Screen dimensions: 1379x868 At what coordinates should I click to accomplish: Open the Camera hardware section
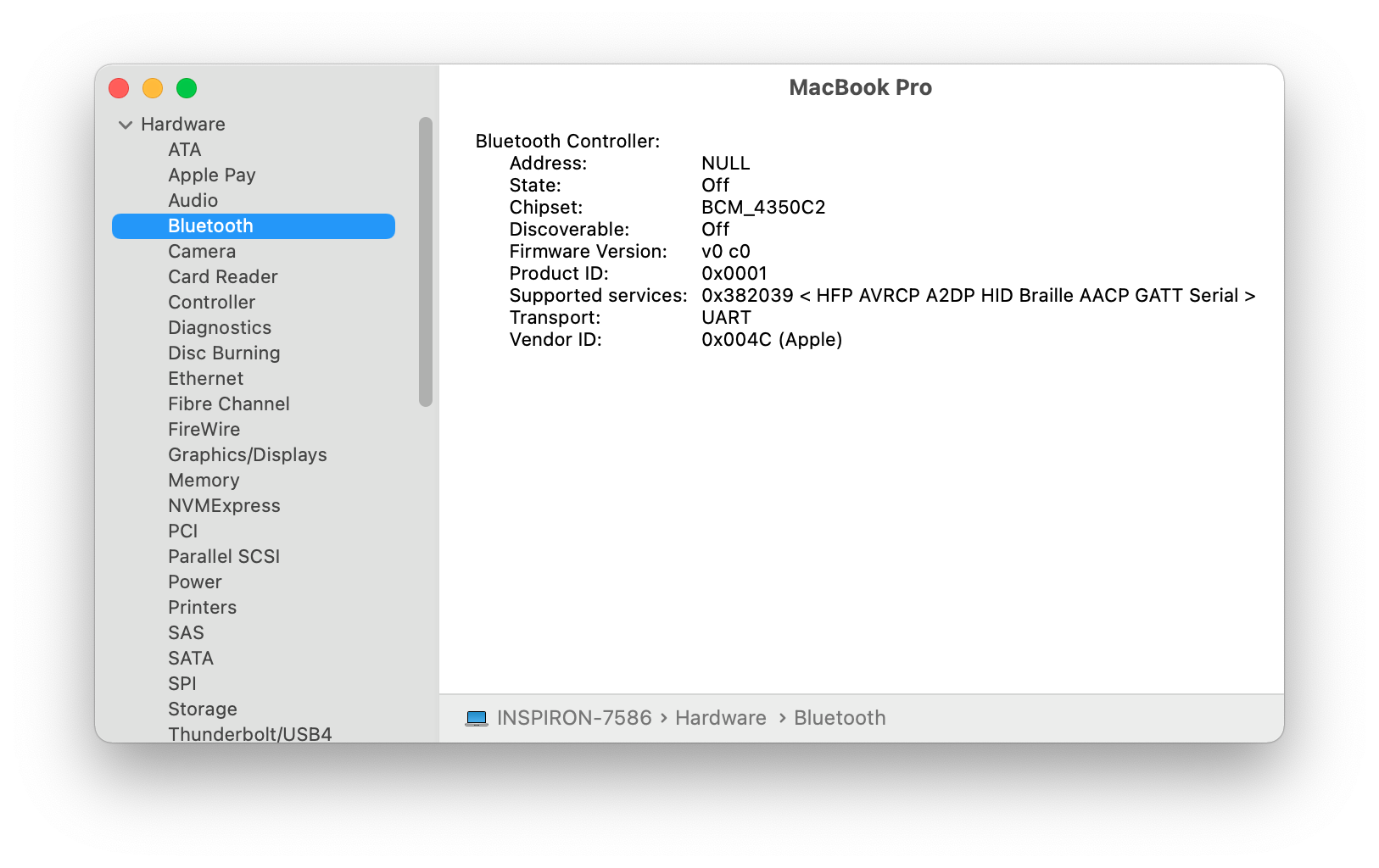[x=201, y=251]
